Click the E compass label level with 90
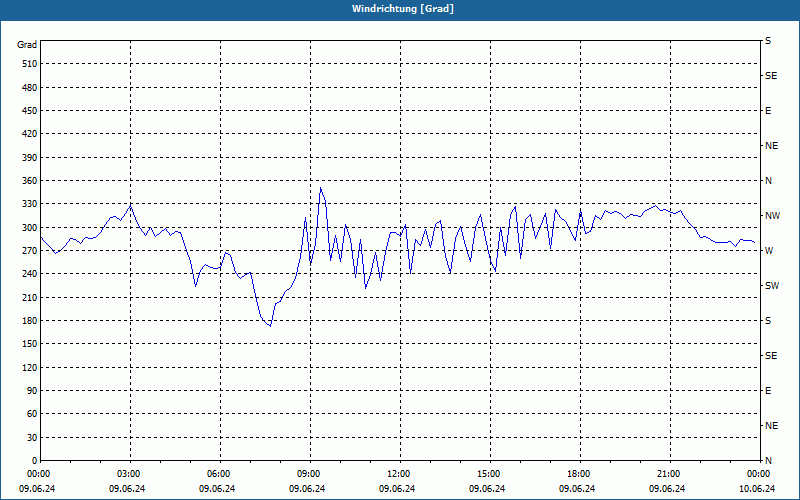This screenshot has width=800, height=500. coord(768,391)
